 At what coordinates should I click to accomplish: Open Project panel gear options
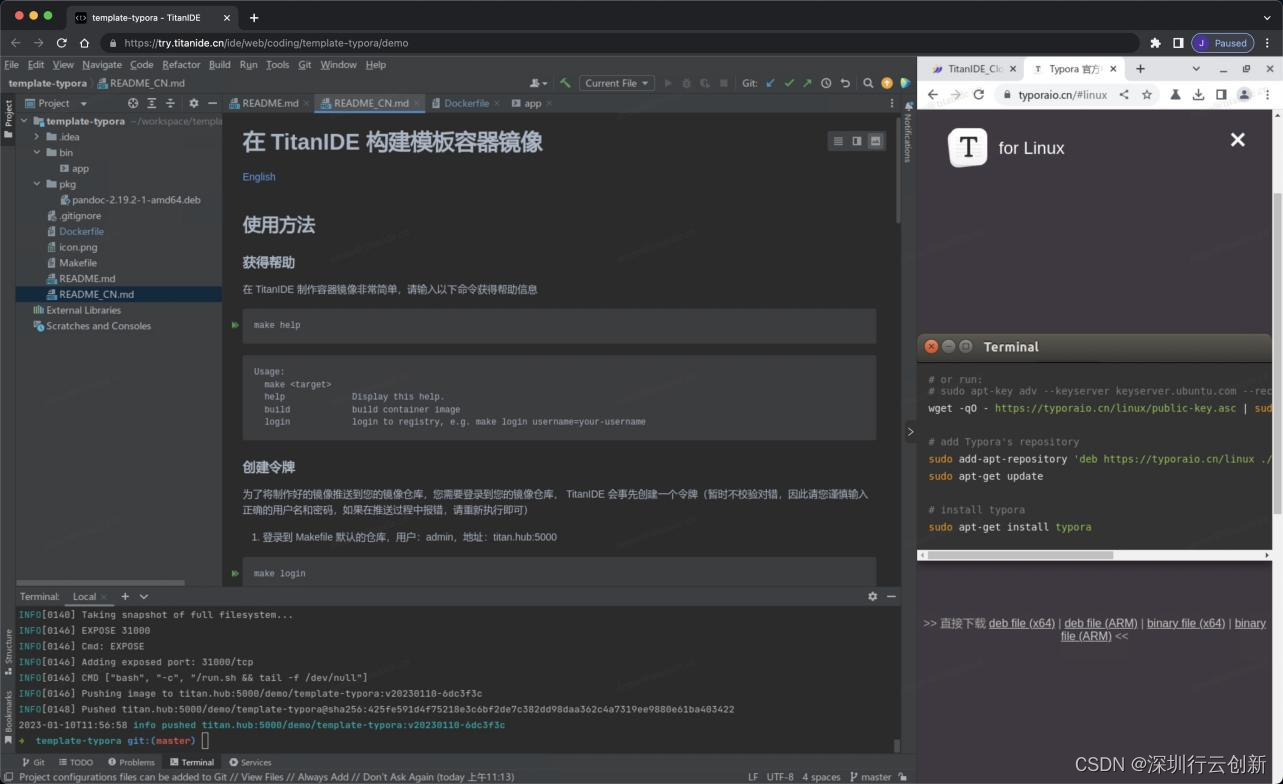point(194,103)
